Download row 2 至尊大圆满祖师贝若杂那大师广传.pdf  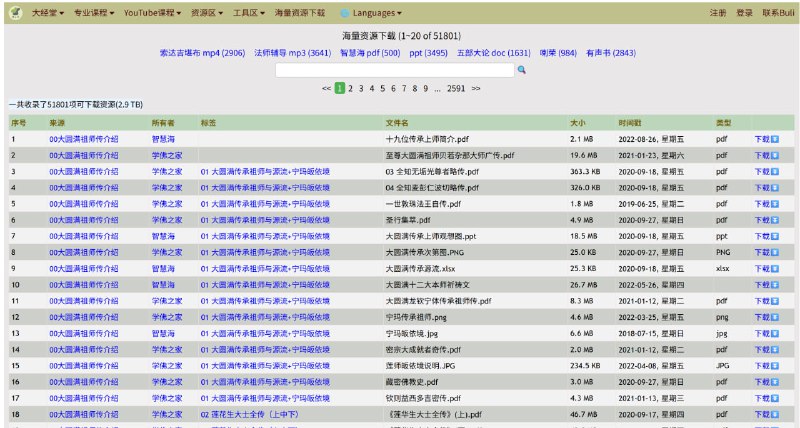766,156
